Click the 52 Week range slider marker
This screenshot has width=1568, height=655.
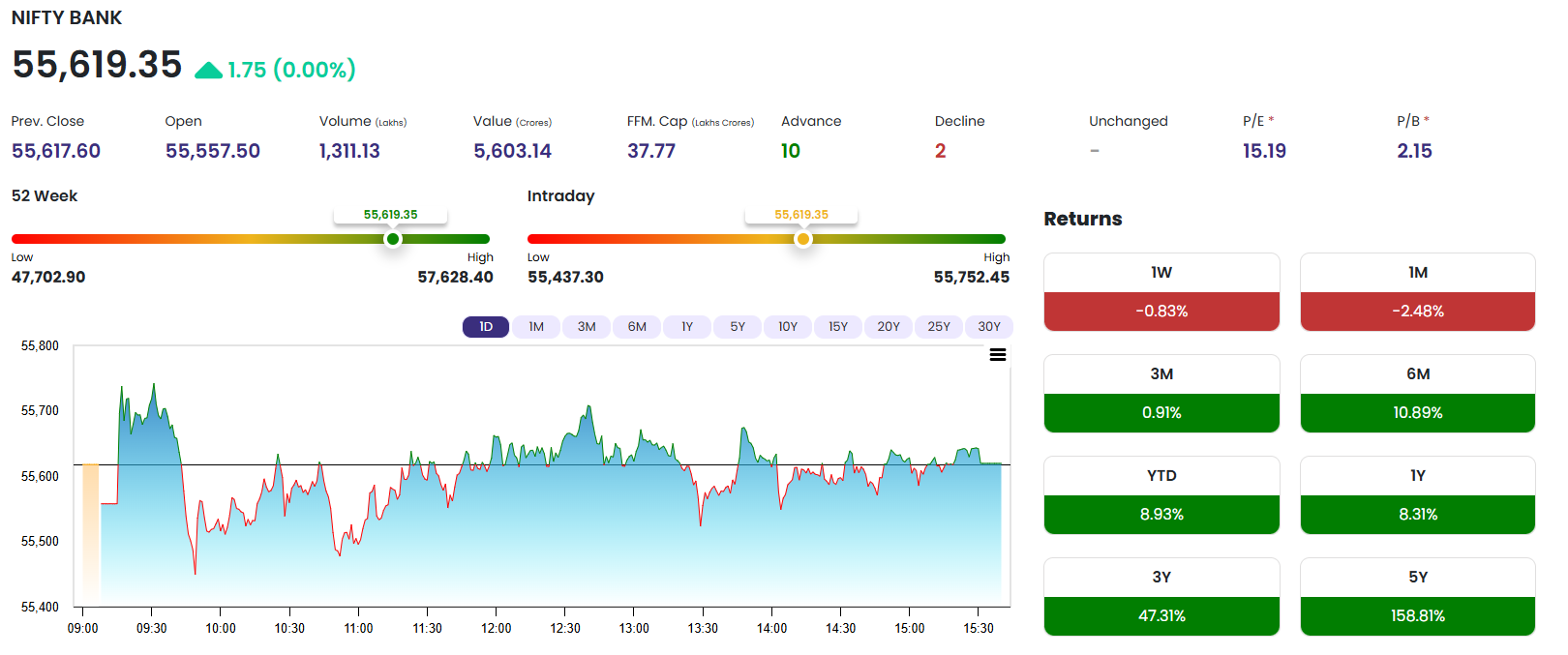click(x=392, y=239)
